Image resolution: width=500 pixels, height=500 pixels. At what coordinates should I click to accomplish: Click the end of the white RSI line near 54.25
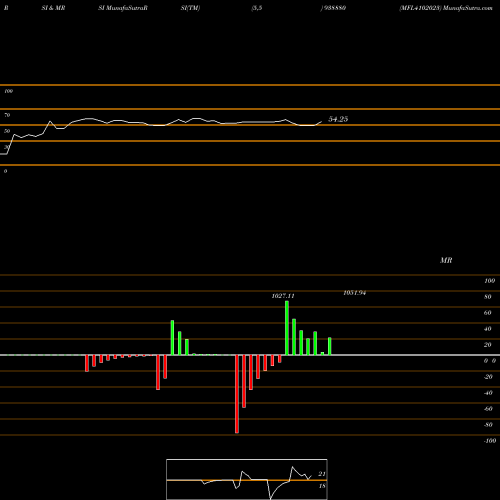point(321,122)
